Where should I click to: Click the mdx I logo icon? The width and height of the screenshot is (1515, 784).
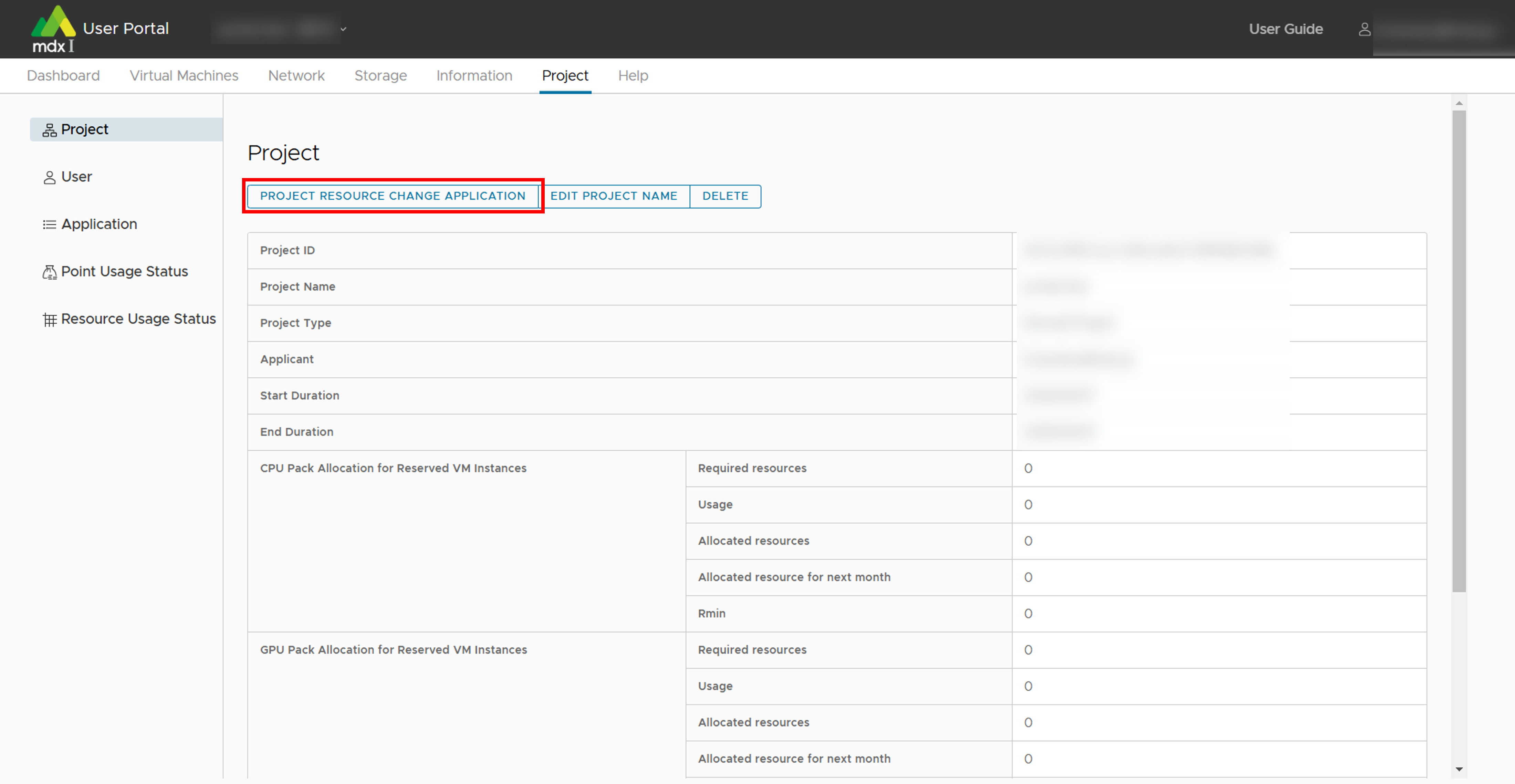pos(53,28)
